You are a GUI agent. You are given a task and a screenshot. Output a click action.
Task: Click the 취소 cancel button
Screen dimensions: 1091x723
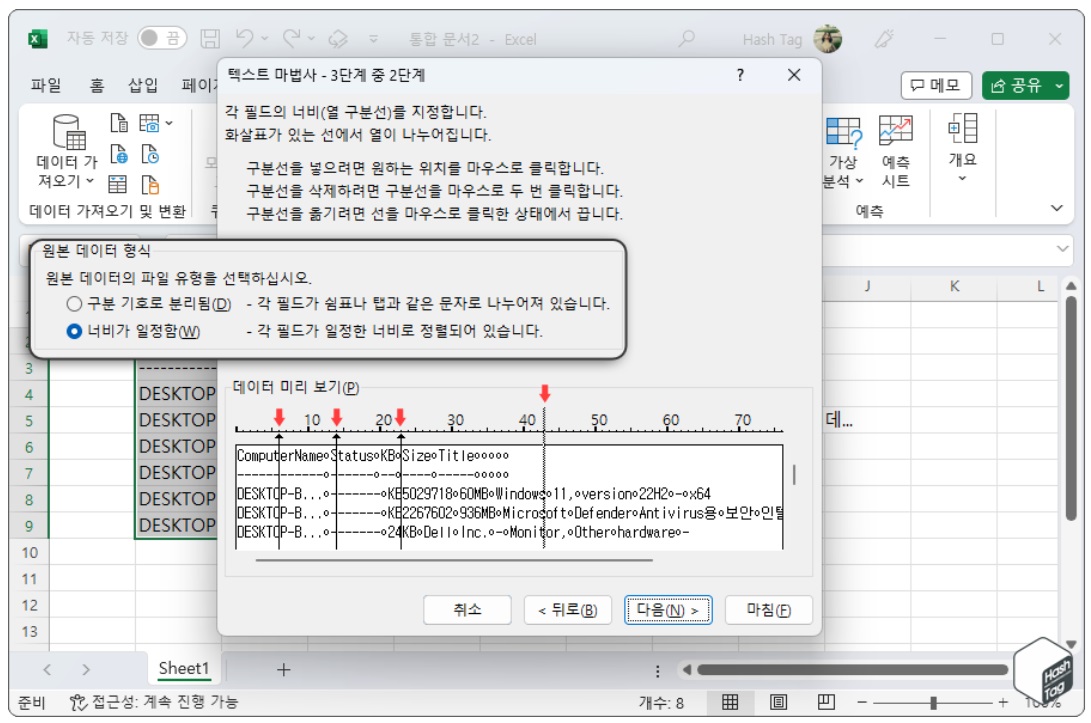pos(467,610)
